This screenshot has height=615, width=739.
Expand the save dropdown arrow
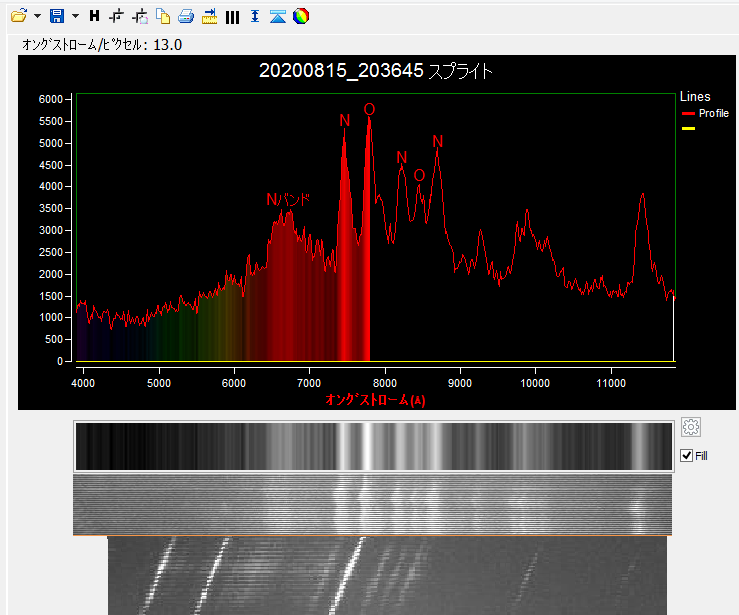75,16
